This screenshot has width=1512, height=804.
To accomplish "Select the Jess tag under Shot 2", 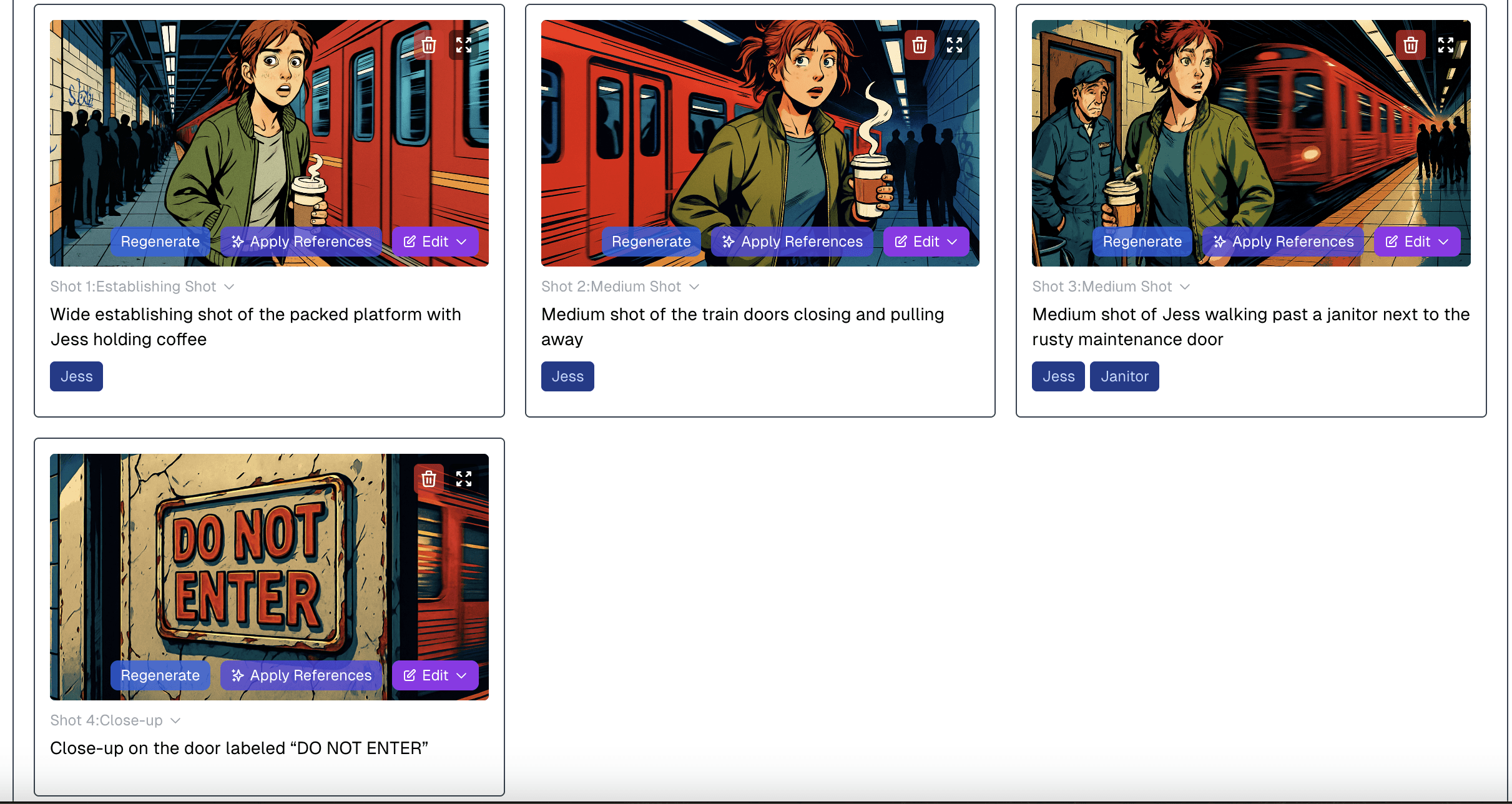I will [567, 376].
